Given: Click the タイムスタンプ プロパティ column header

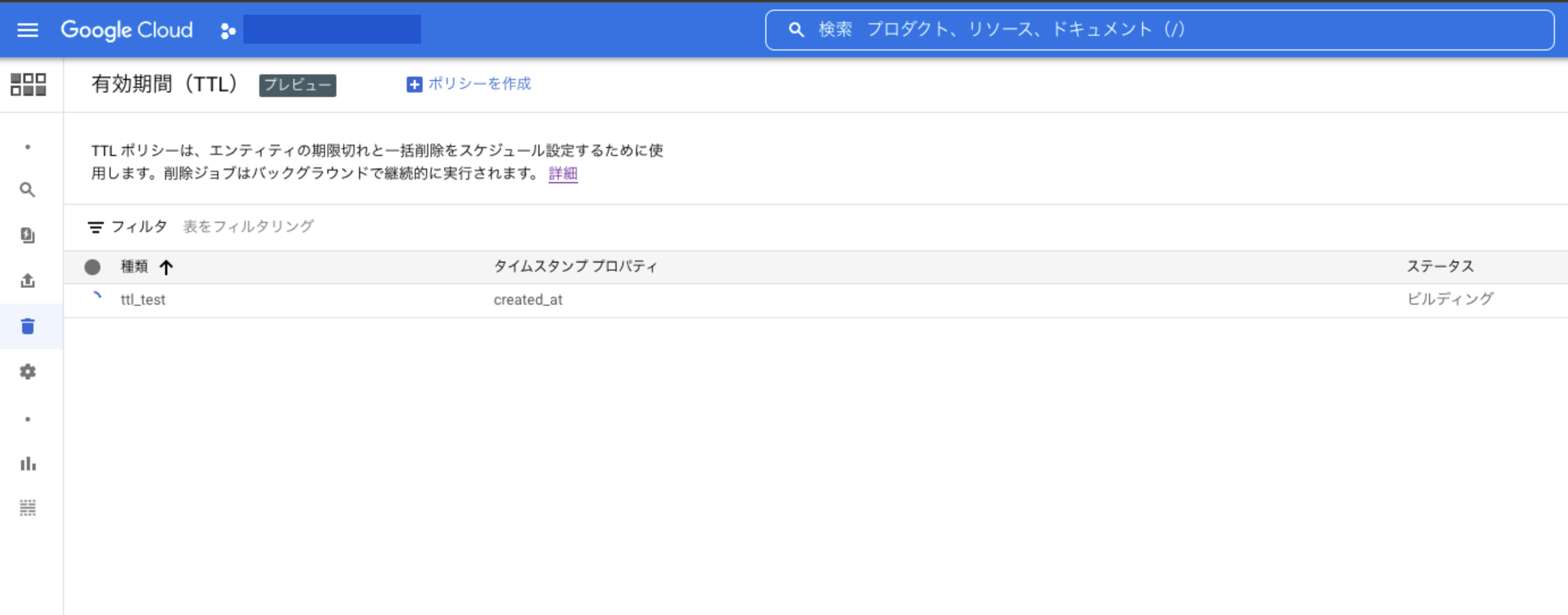Looking at the screenshot, I should 575,266.
